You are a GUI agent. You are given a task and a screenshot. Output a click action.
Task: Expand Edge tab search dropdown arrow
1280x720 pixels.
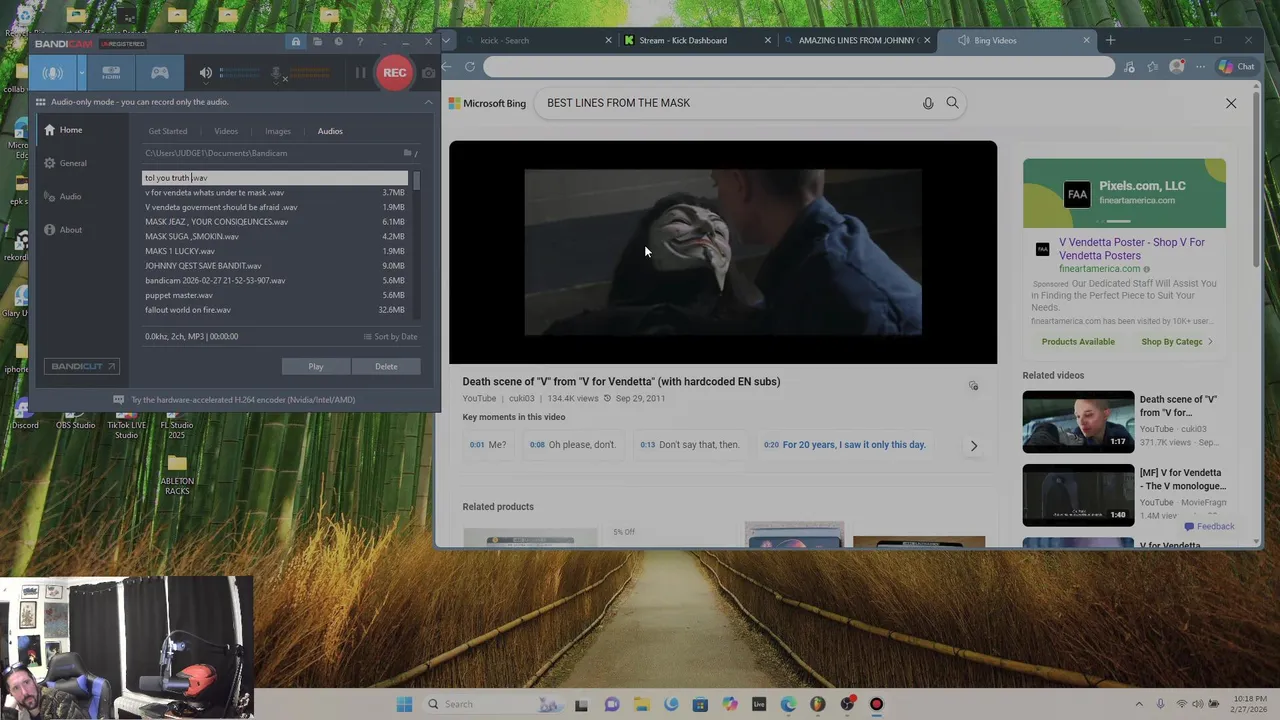(445, 40)
